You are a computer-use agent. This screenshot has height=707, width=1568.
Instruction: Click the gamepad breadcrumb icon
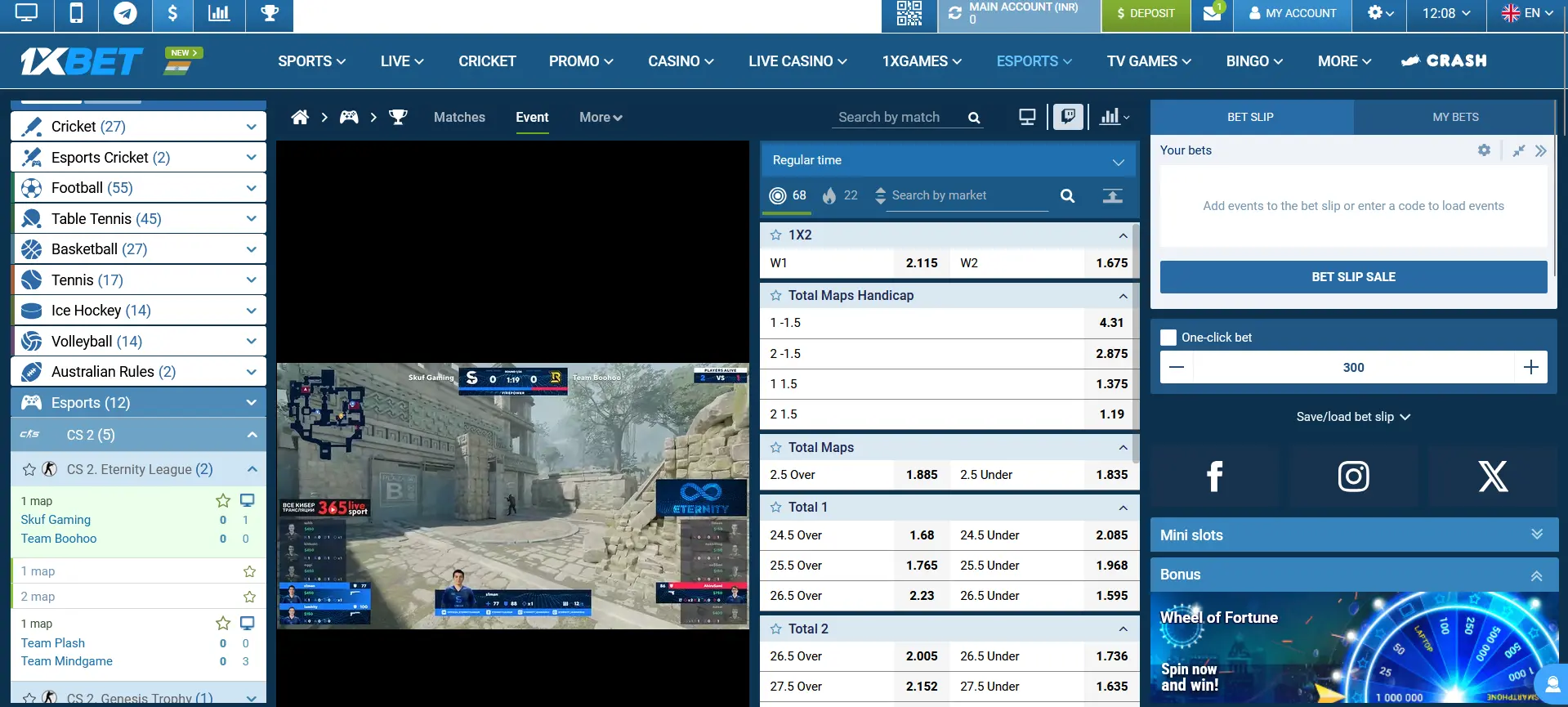coord(349,117)
